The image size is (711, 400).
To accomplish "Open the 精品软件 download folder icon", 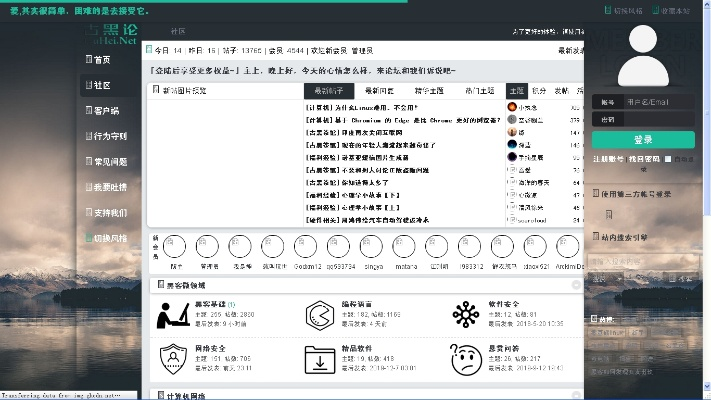I will (319, 357).
